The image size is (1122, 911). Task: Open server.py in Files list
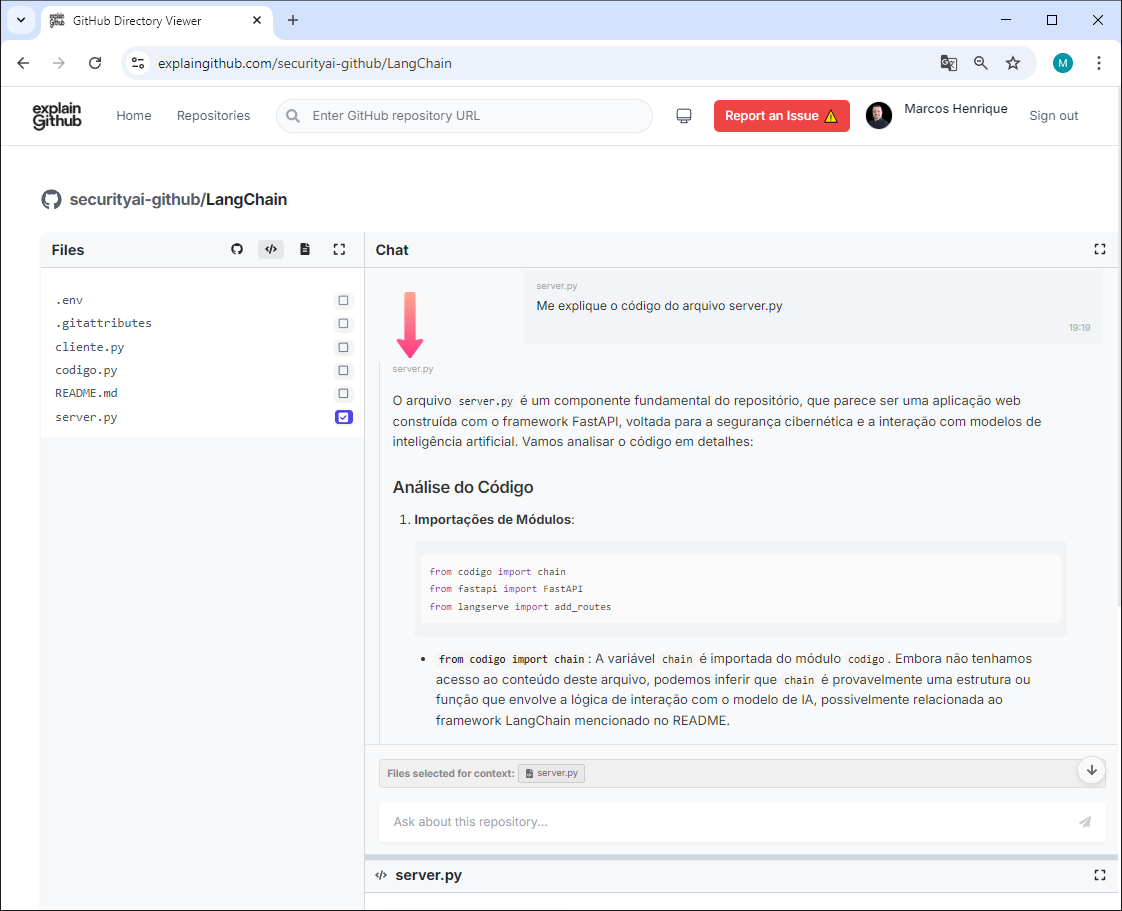click(x=86, y=417)
